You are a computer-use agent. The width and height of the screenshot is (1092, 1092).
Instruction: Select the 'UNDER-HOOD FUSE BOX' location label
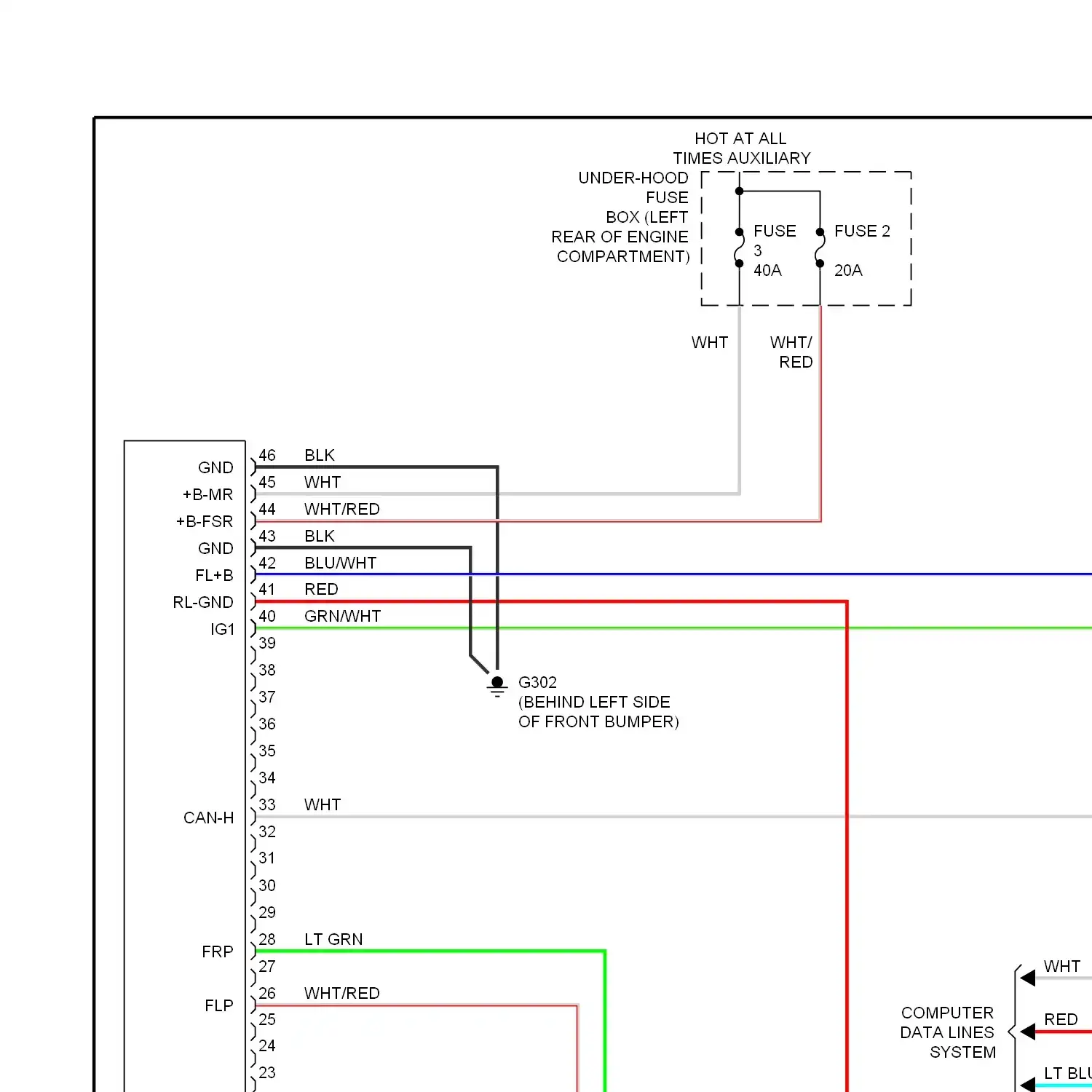coord(620,217)
